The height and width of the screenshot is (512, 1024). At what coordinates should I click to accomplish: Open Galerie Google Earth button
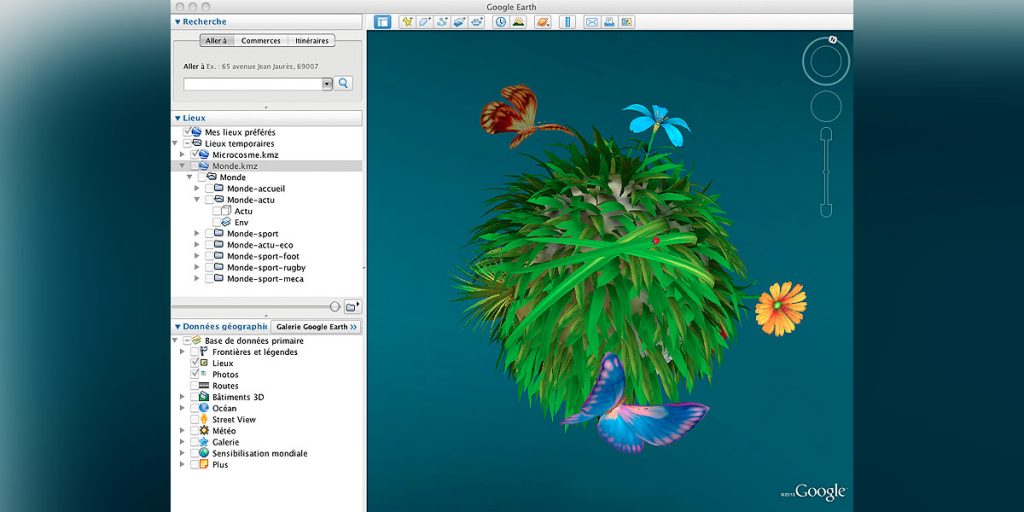coord(316,327)
